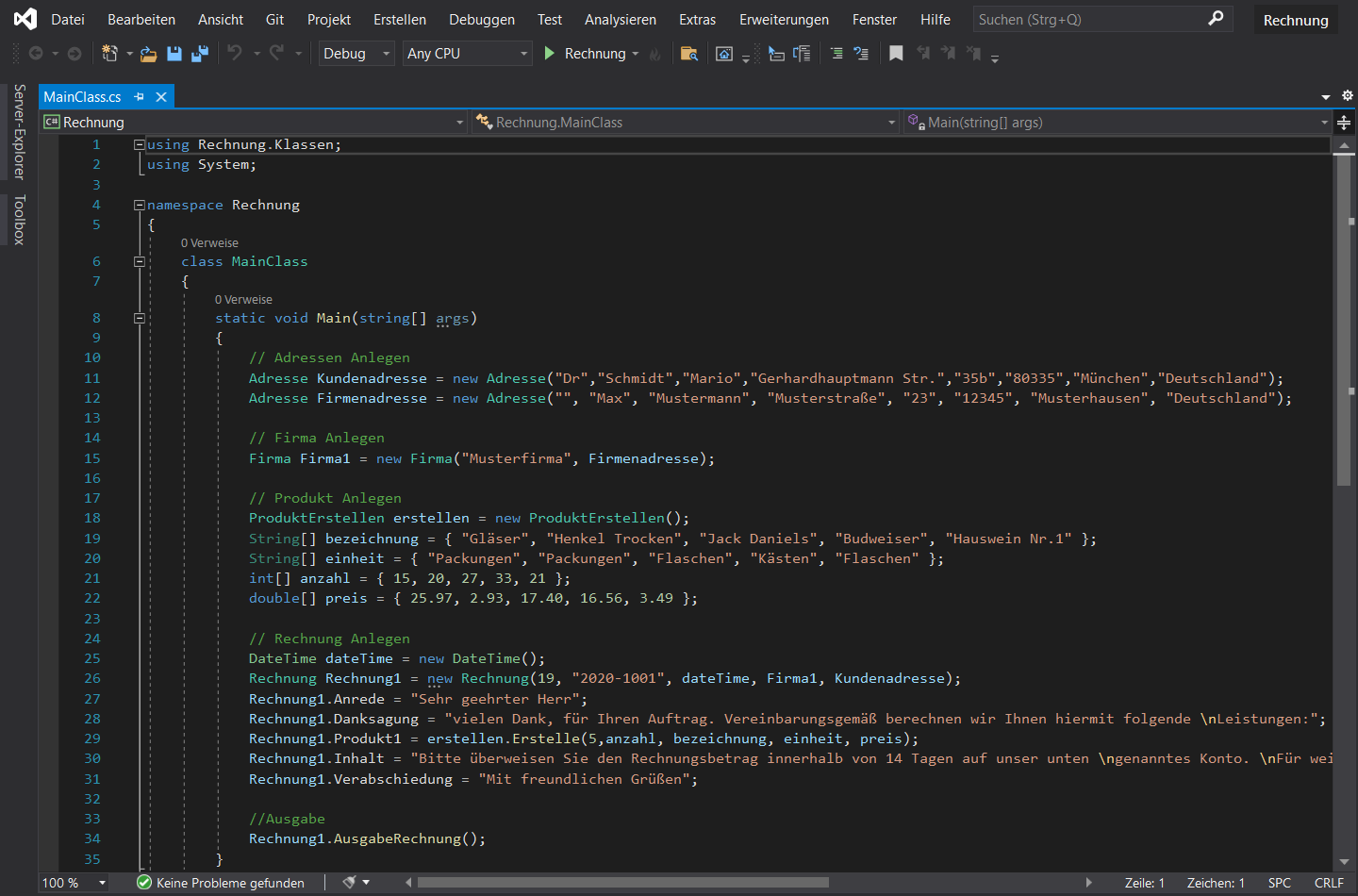
Task: Click the cursor-with-box toolbar icon
Action: [x=776, y=54]
